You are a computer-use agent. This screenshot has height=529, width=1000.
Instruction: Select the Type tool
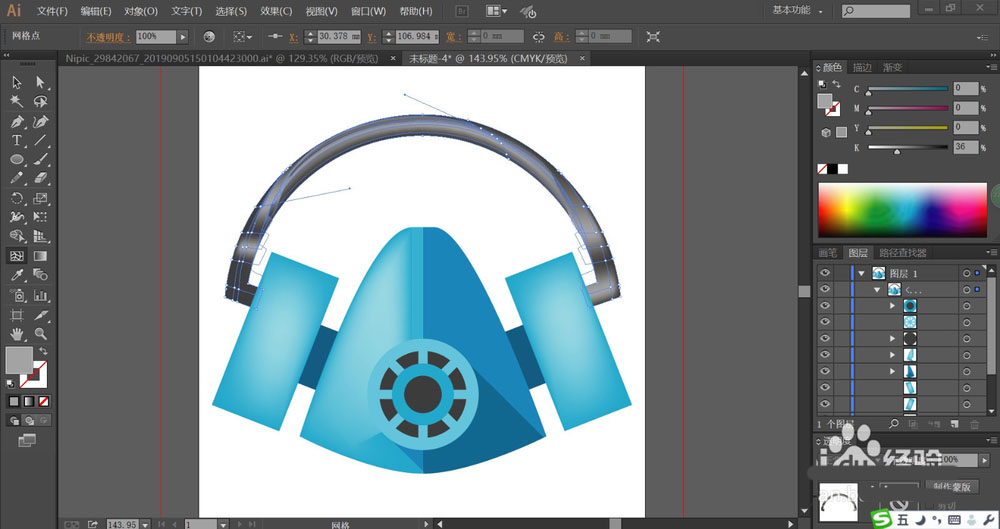click(17, 140)
